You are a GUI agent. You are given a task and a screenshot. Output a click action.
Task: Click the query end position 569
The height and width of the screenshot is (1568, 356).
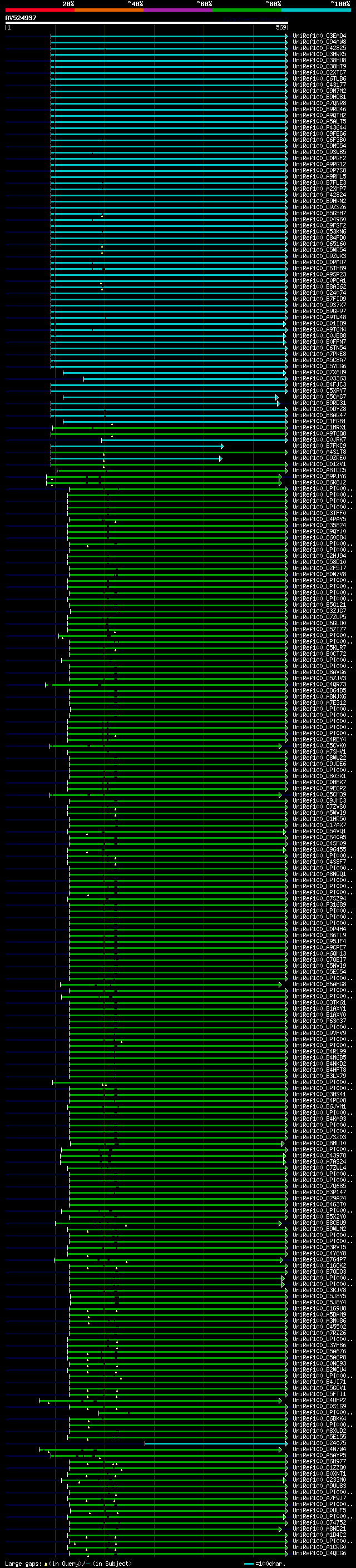[281, 27]
